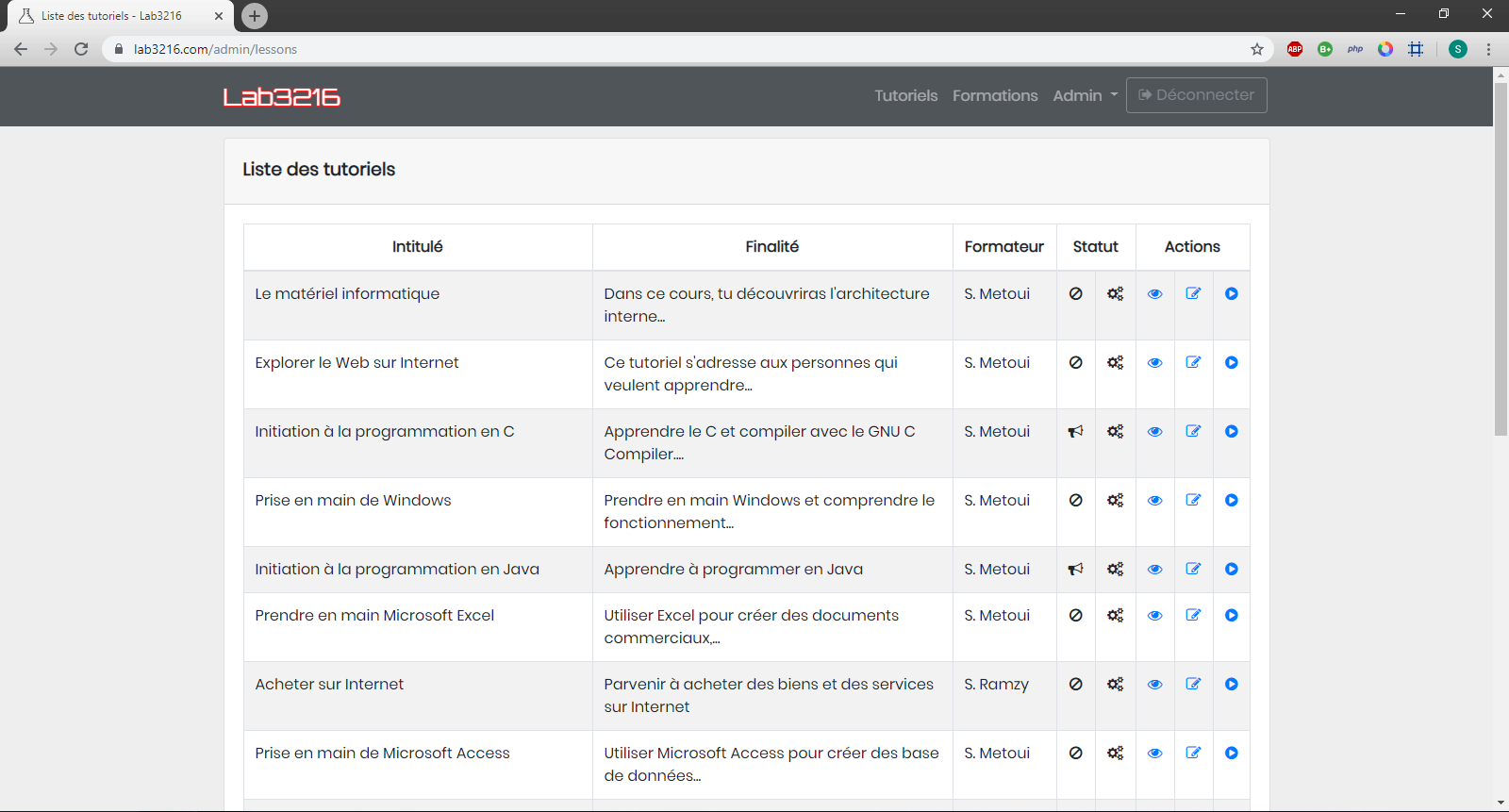Go to Tutoriels in navigation bar
This screenshot has width=1509, height=812.
(x=905, y=95)
